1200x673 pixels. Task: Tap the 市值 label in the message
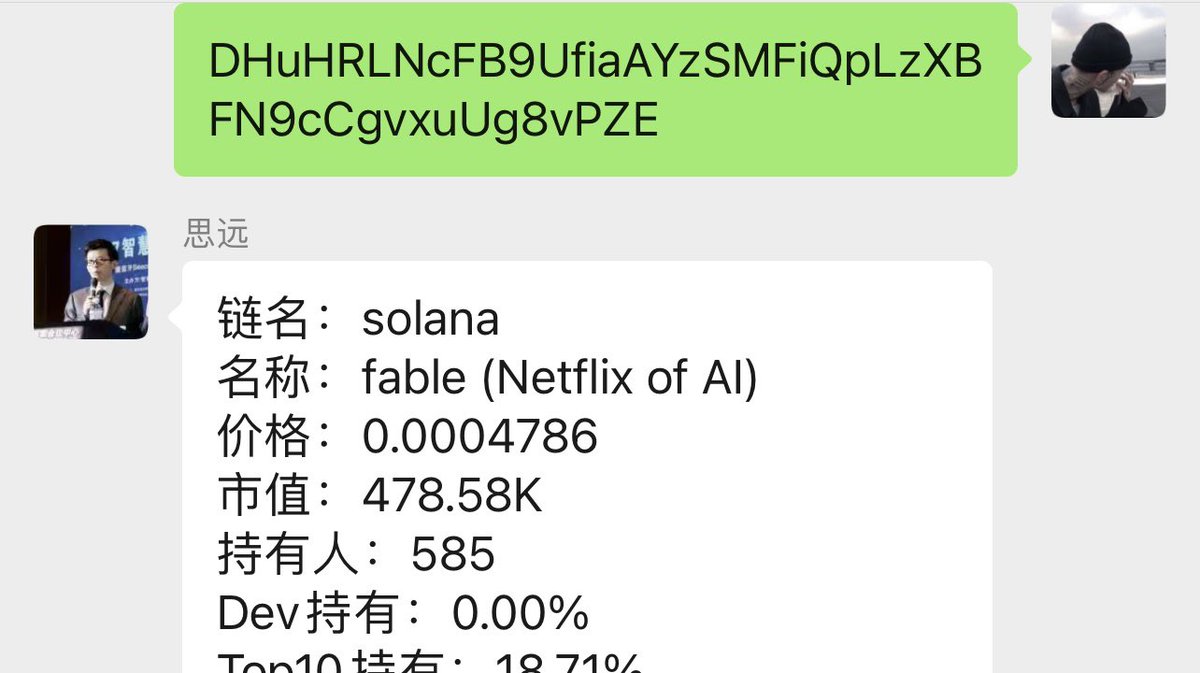point(264,496)
